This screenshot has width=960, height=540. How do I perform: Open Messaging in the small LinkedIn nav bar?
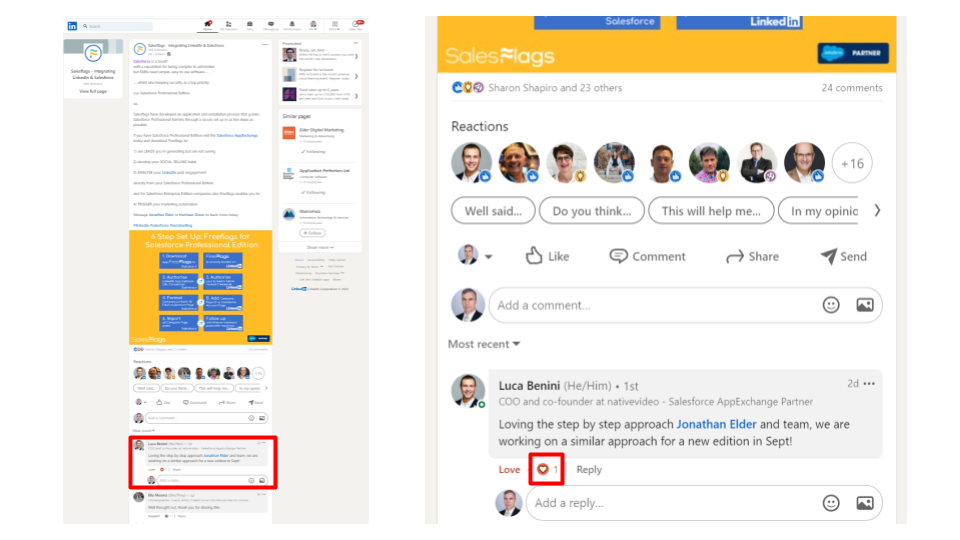point(271,26)
